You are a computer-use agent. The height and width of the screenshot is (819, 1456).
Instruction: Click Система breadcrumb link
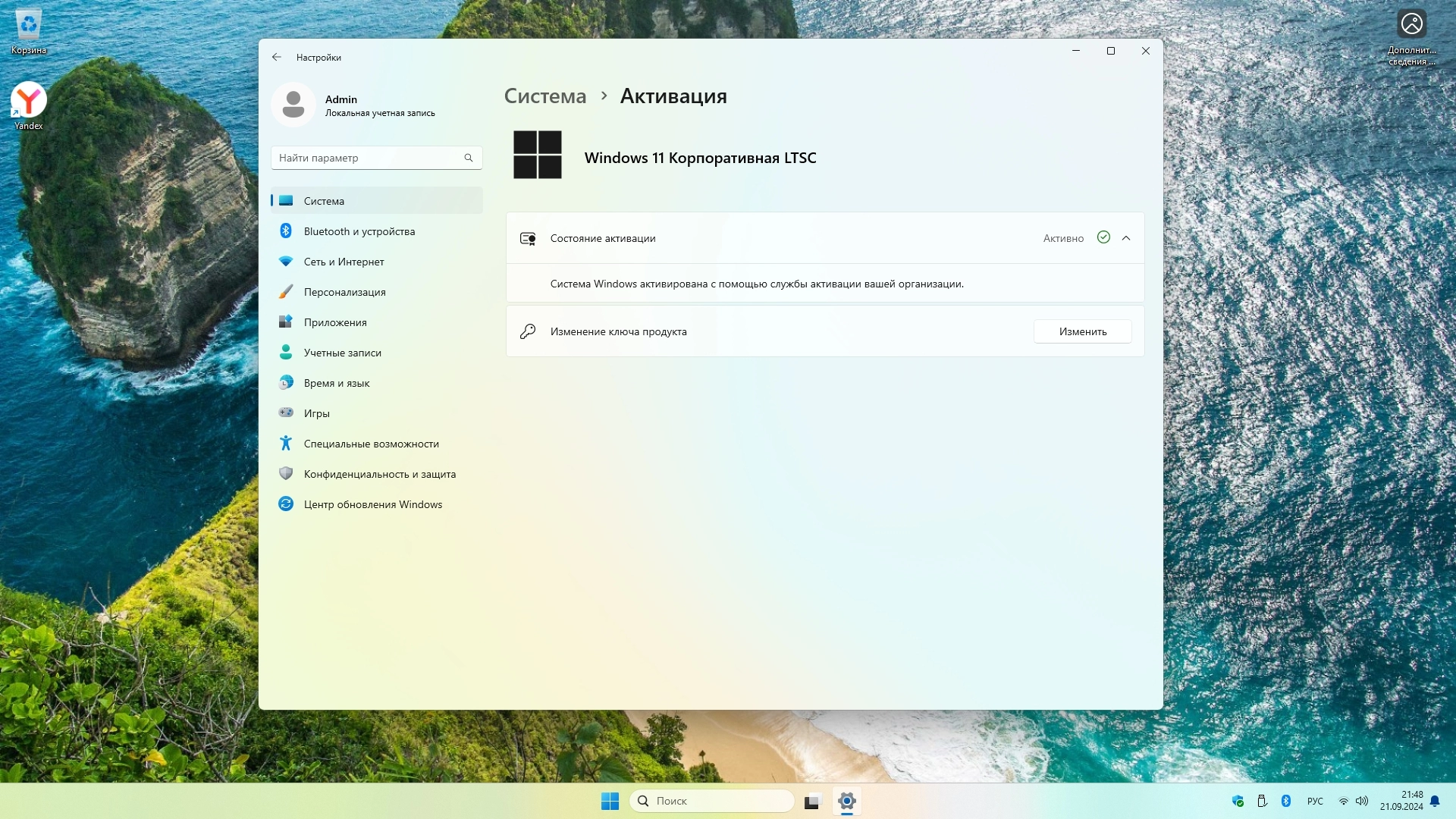pyautogui.click(x=545, y=96)
